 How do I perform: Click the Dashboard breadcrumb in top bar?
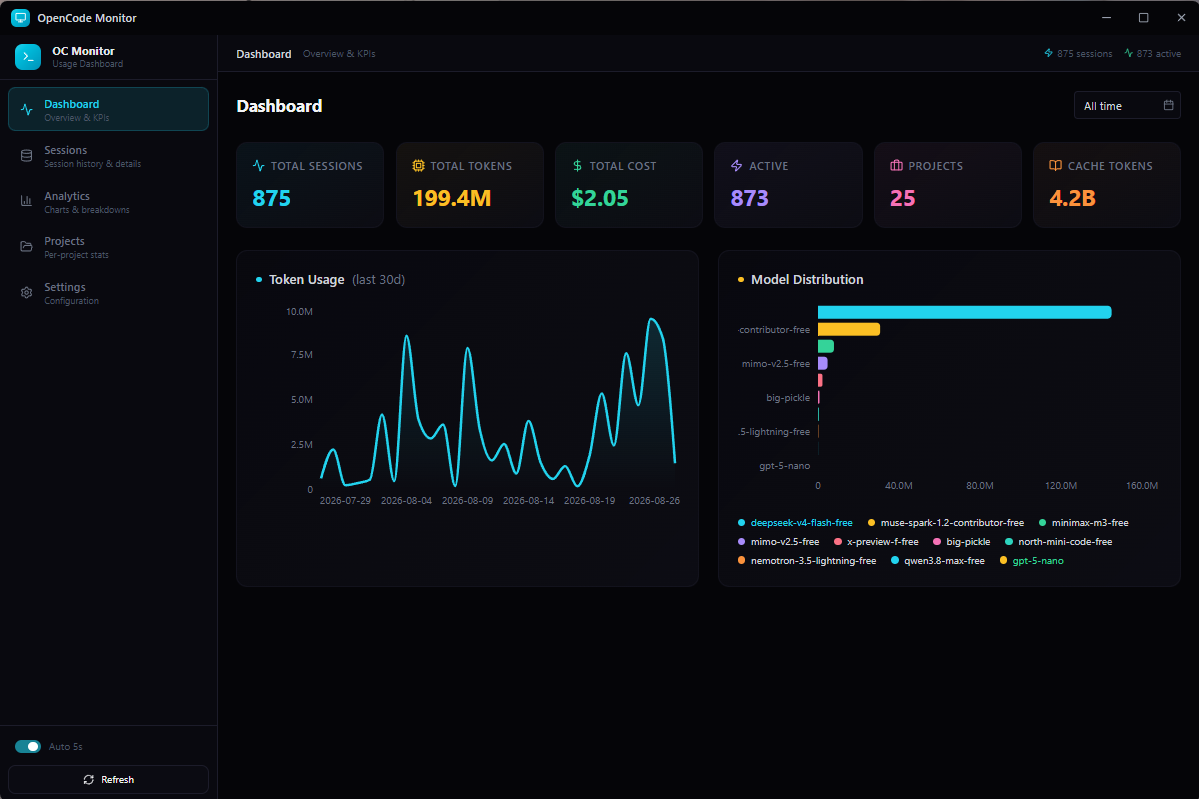click(x=264, y=54)
